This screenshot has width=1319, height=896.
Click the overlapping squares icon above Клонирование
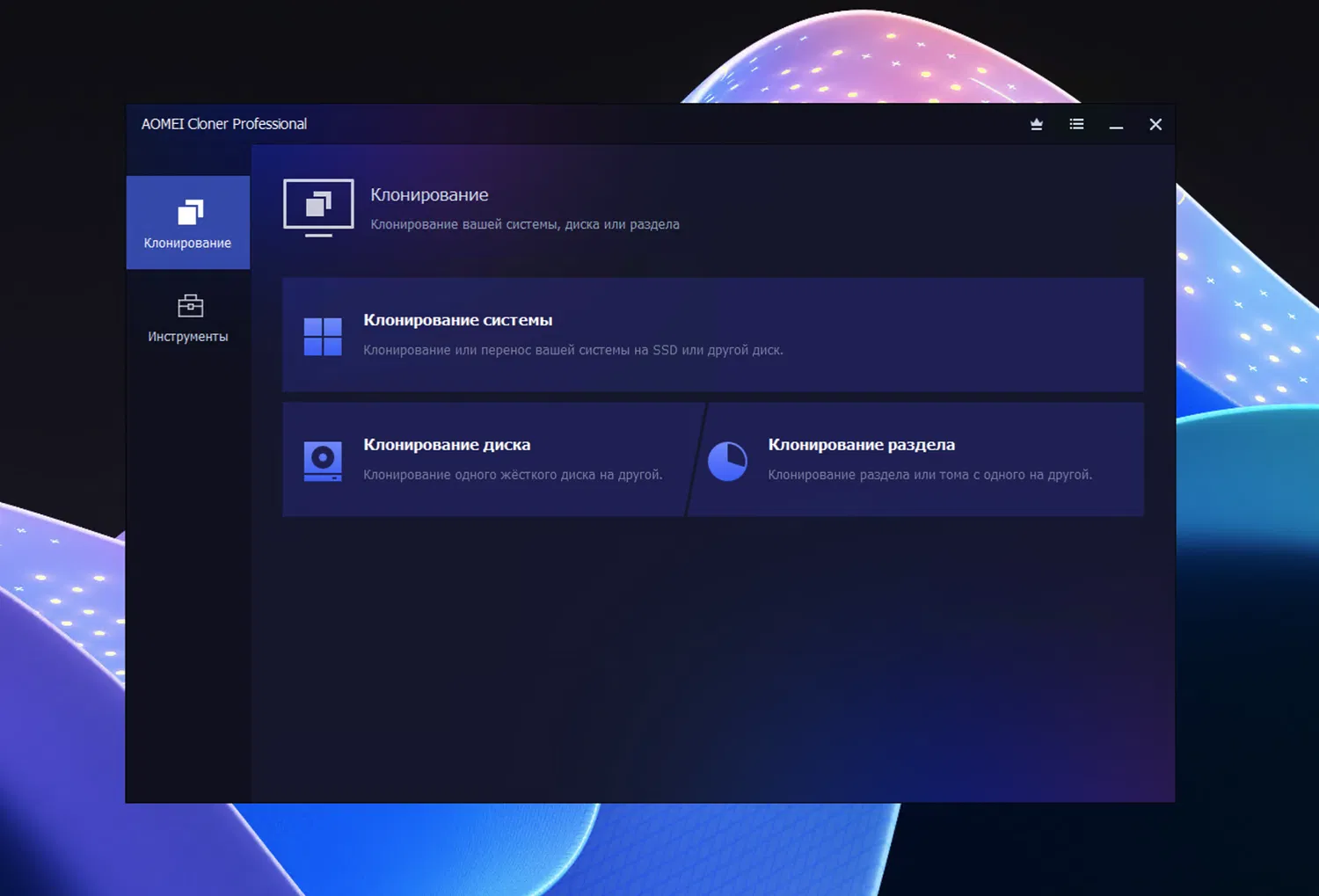tap(190, 212)
